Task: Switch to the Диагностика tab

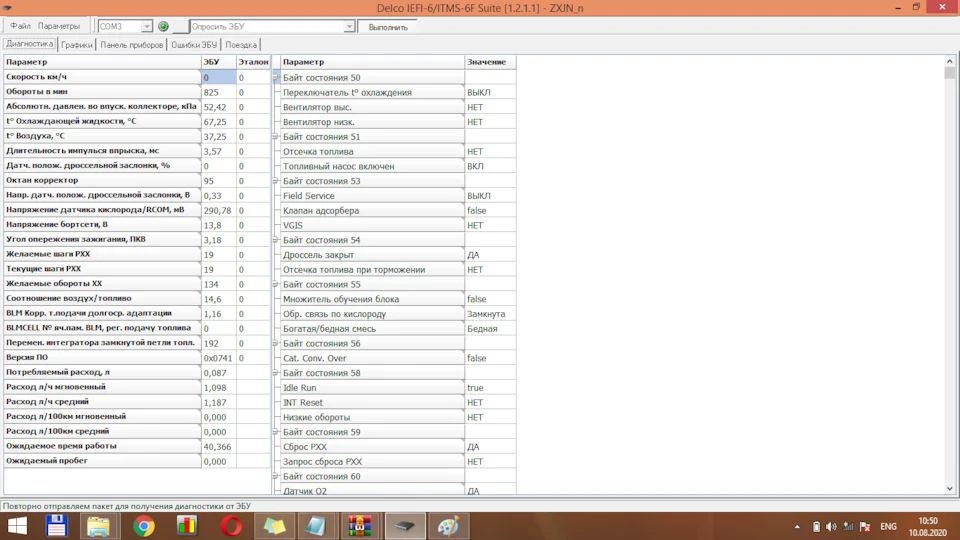Action: point(29,44)
